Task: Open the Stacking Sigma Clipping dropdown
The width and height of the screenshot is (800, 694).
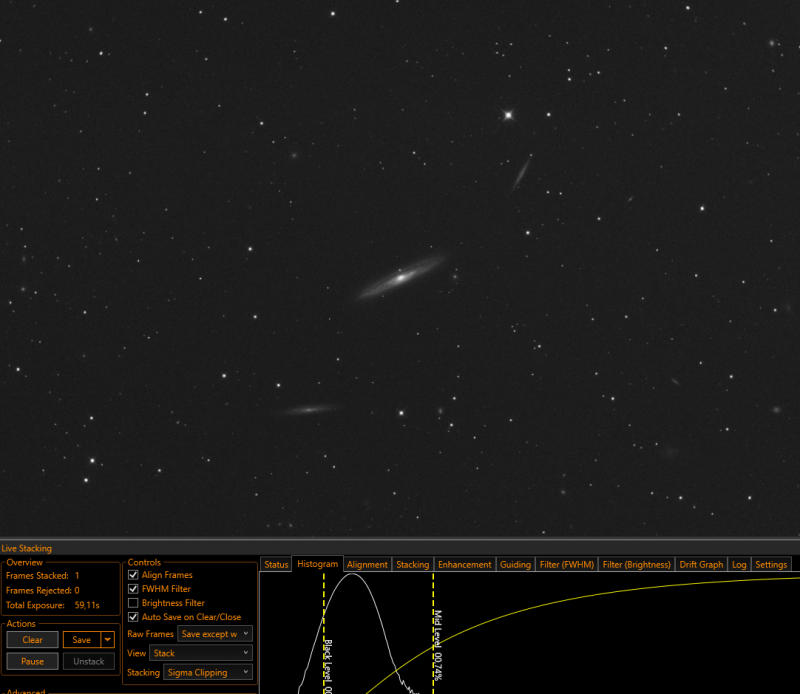Action: (208, 673)
